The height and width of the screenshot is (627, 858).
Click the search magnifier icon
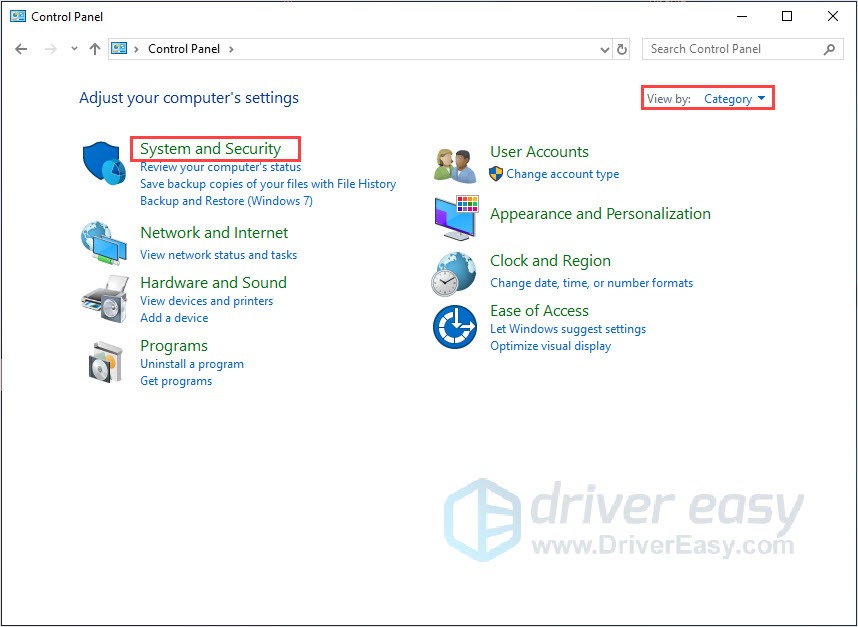829,49
